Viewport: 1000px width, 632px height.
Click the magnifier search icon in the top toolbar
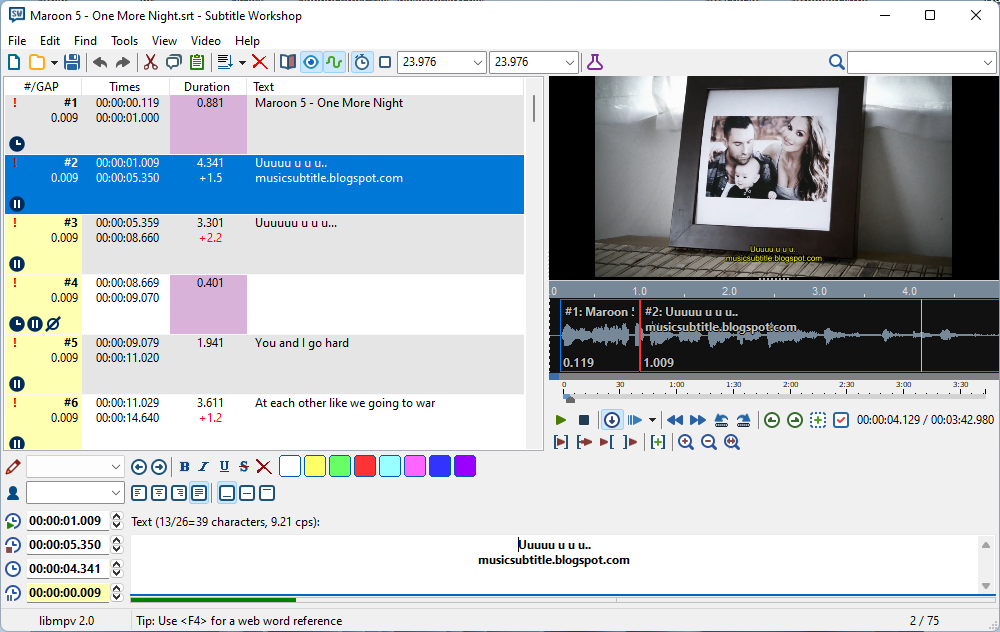(836, 62)
